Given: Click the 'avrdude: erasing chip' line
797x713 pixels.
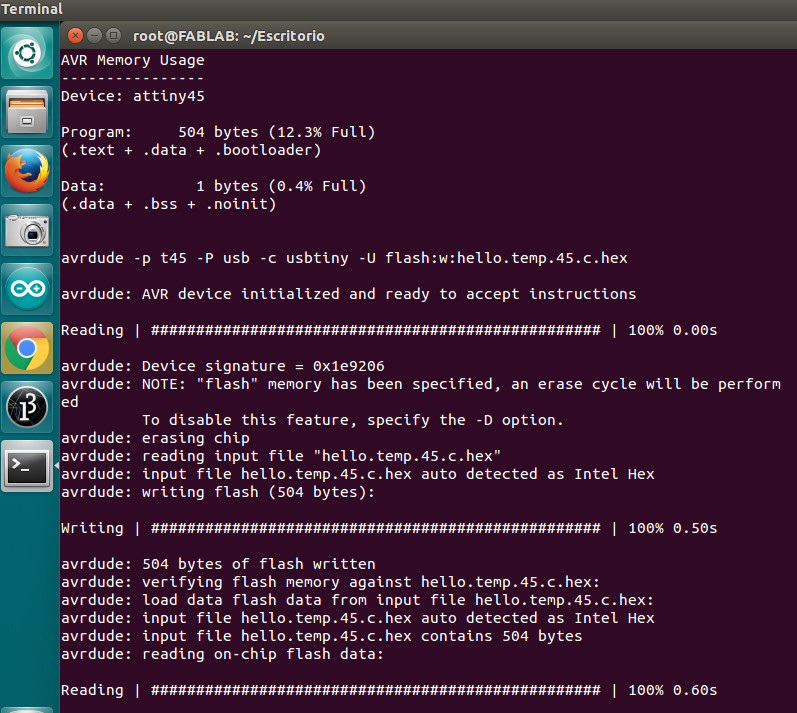Looking at the screenshot, I should point(155,438).
